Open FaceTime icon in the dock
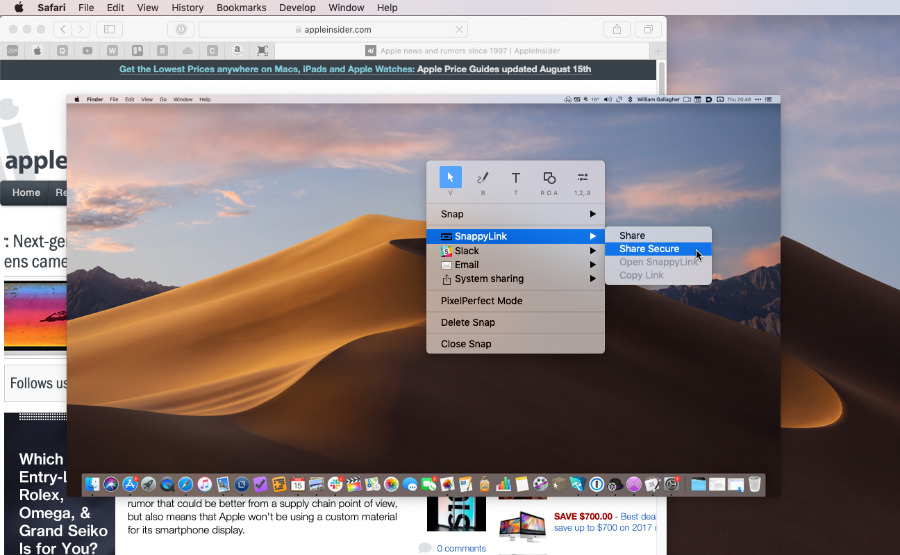 coord(429,484)
